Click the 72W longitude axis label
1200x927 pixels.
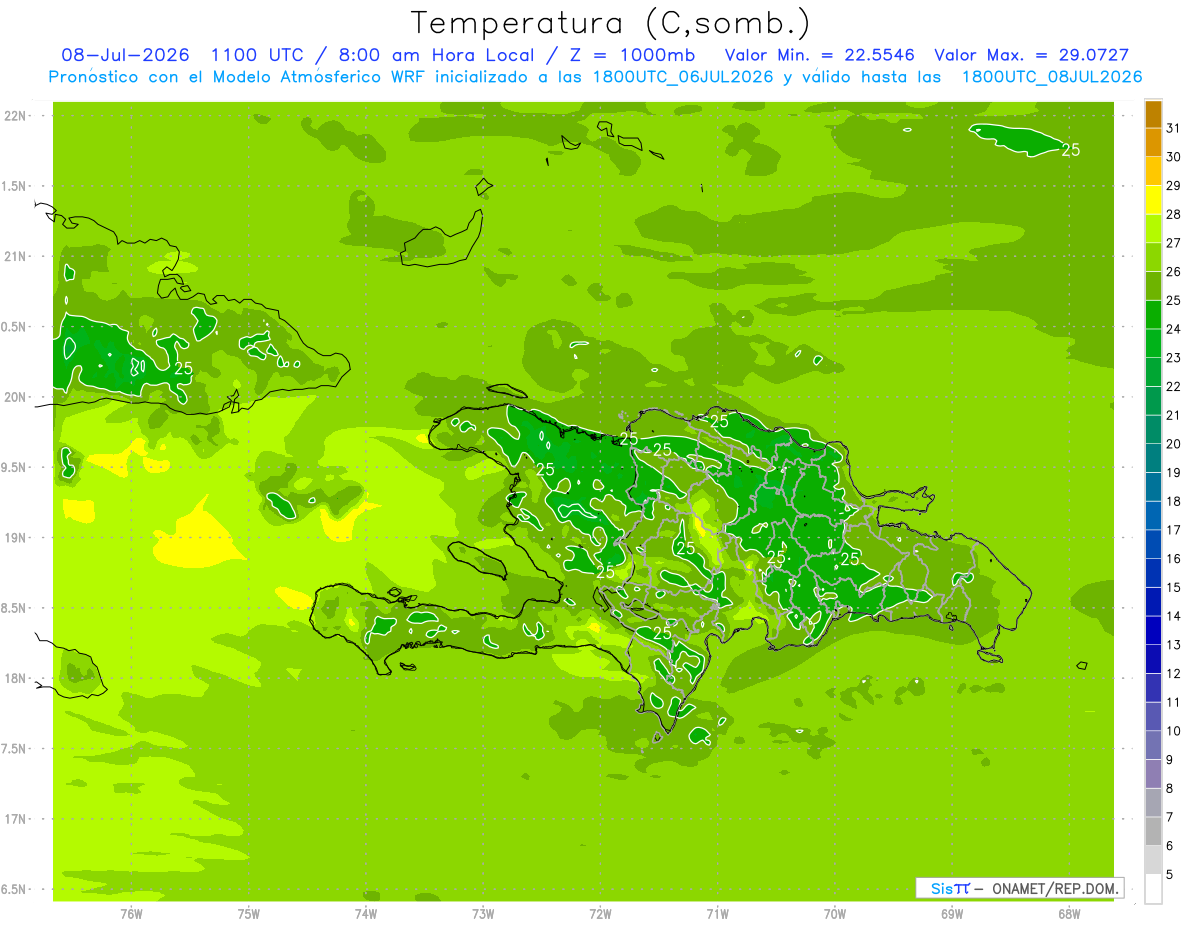600,914
